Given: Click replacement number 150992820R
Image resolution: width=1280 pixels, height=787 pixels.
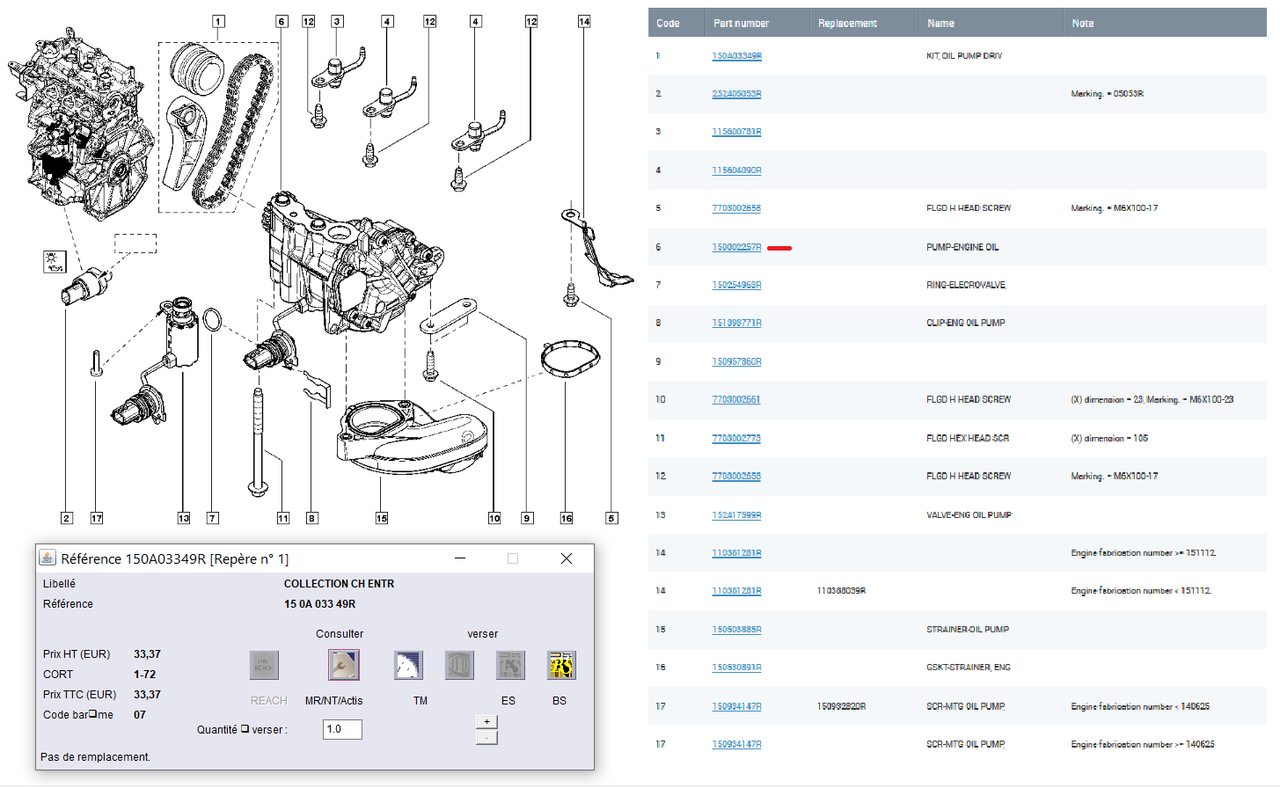Looking at the screenshot, I should click(841, 705).
